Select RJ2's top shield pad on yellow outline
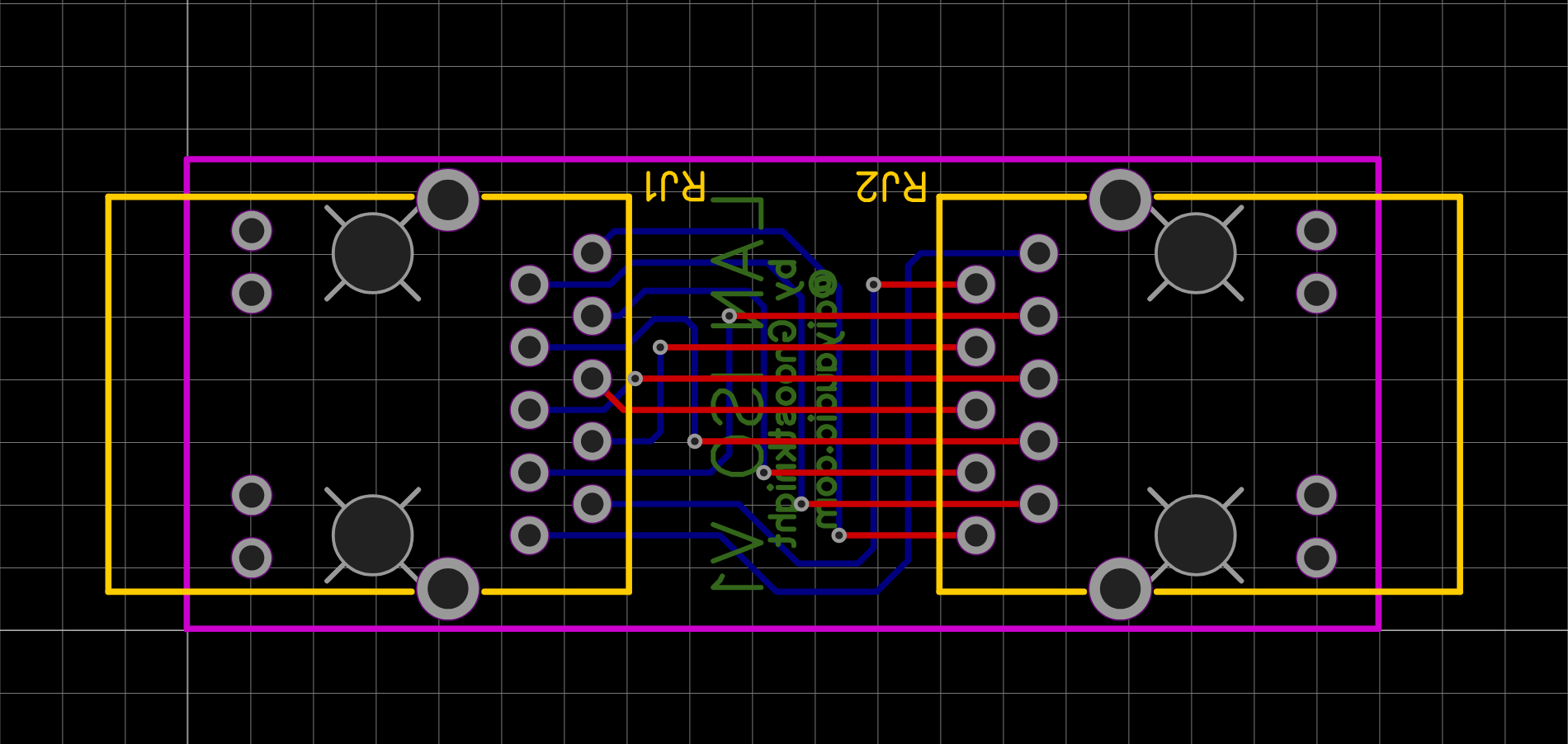 (x=1120, y=200)
